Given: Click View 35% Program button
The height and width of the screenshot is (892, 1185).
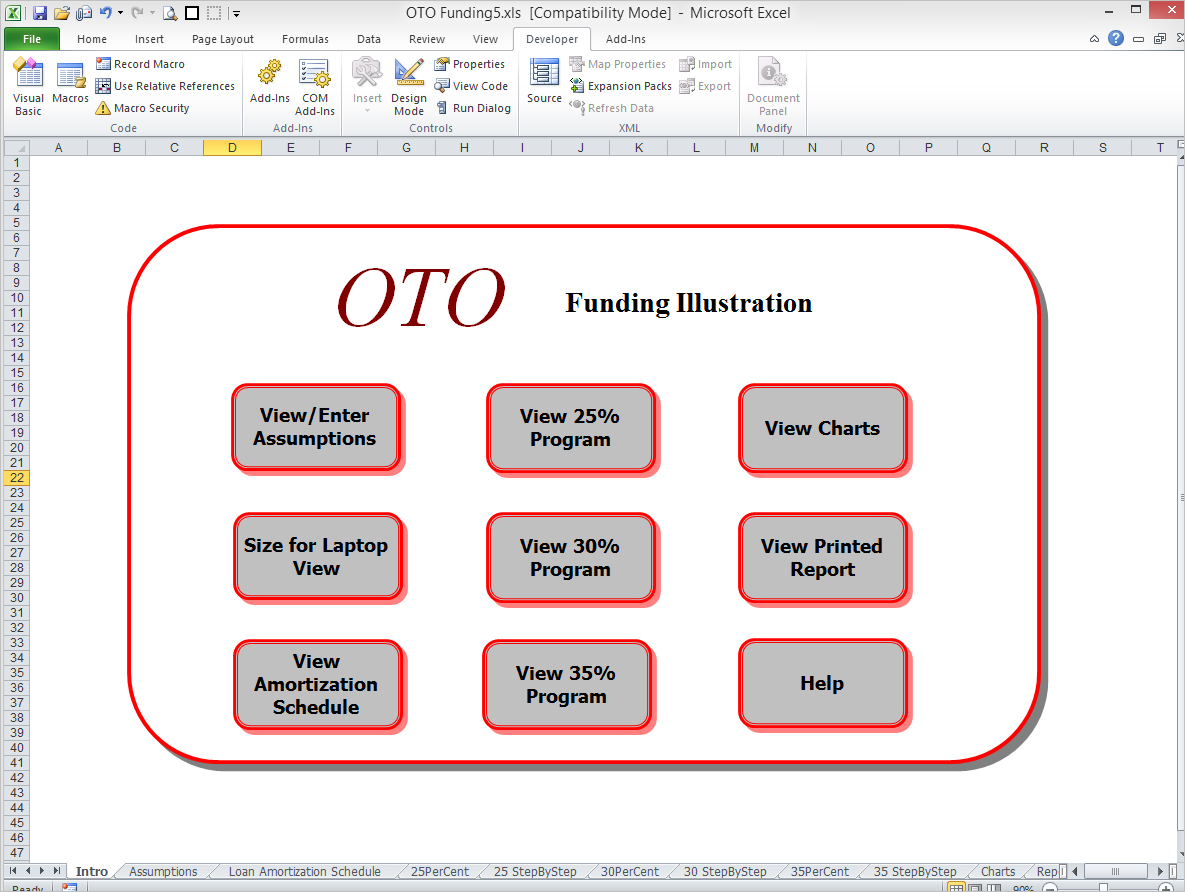Looking at the screenshot, I should [x=567, y=684].
